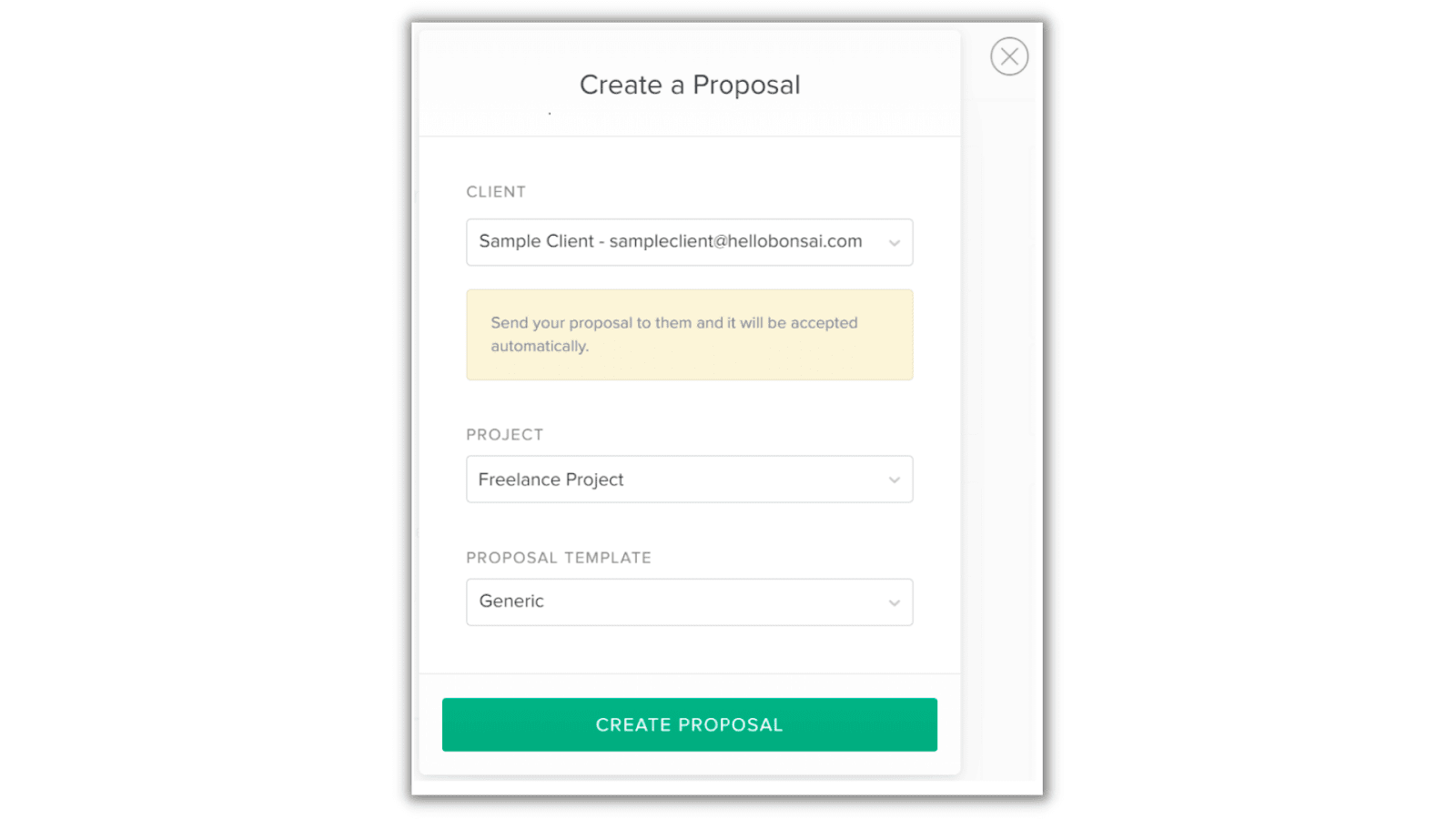The height and width of the screenshot is (819, 1456).
Task: Click the word 'automatically.' in the notice
Action: pyautogui.click(x=540, y=347)
